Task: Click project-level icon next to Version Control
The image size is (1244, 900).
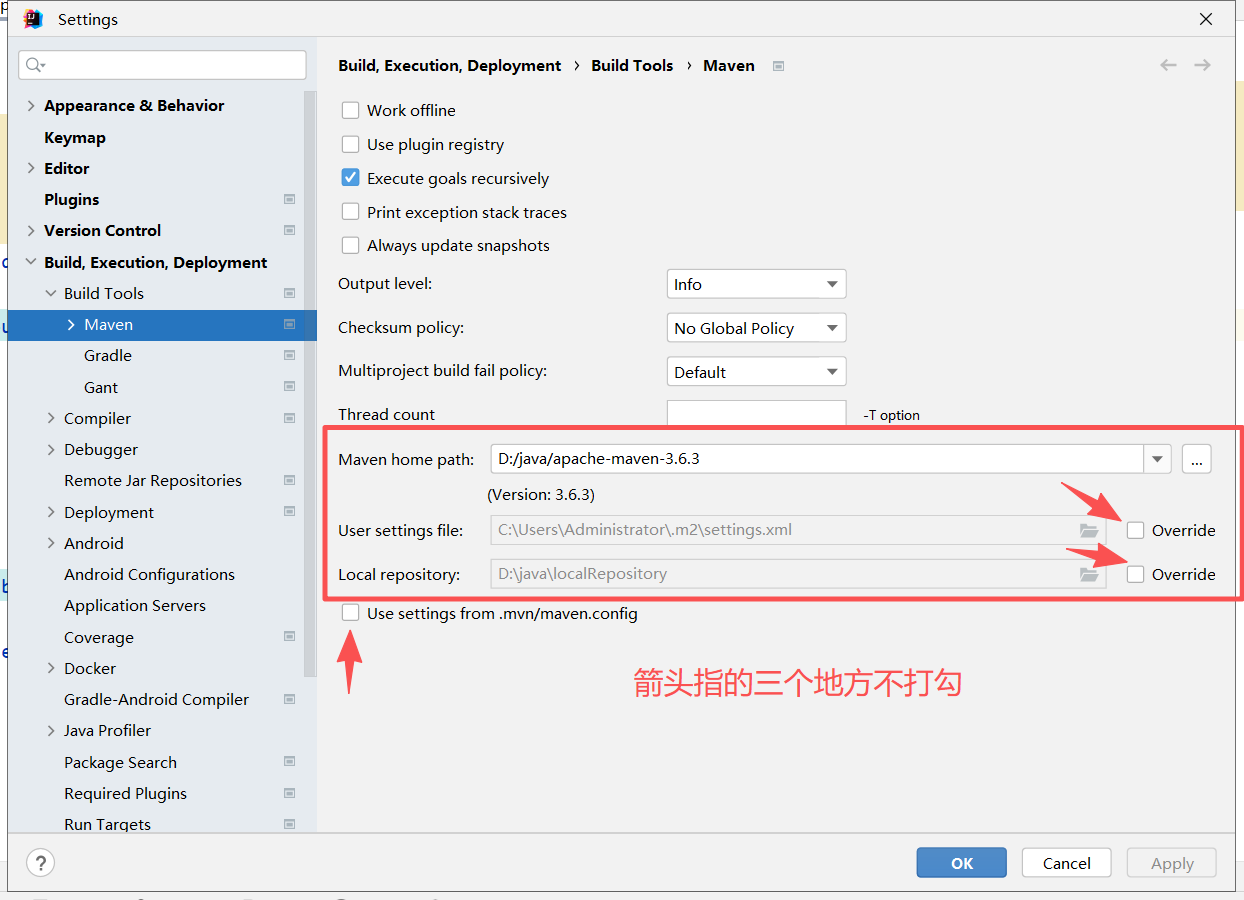Action: [289, 230]
